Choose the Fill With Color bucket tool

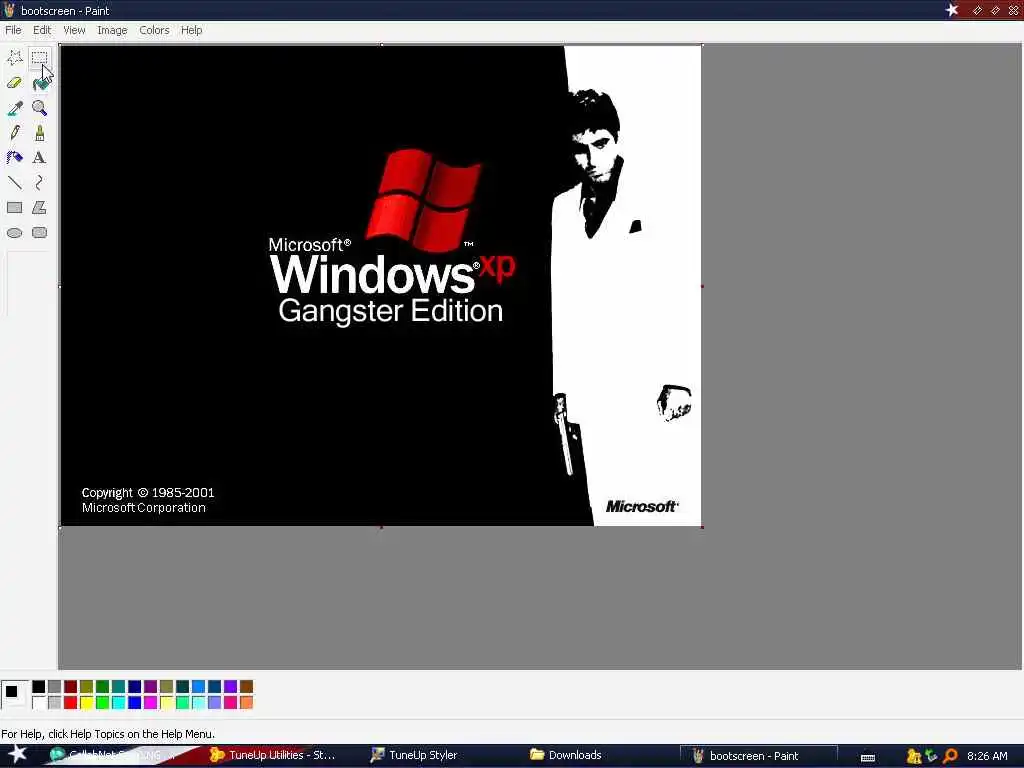pos(39,83)
